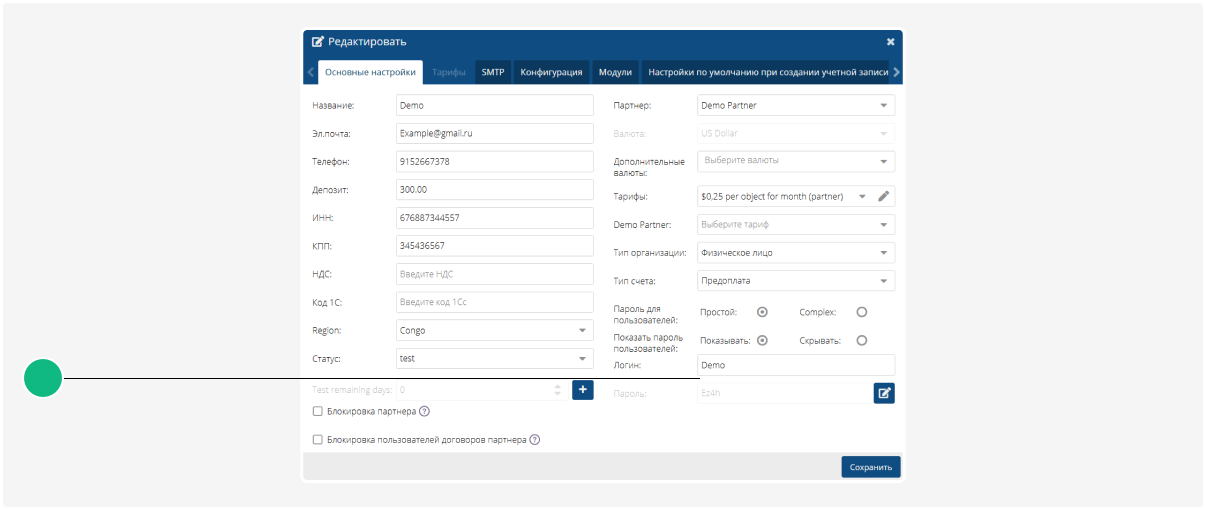
Task: Focus the Код 1С input field
Action: (x=494, y=302)
